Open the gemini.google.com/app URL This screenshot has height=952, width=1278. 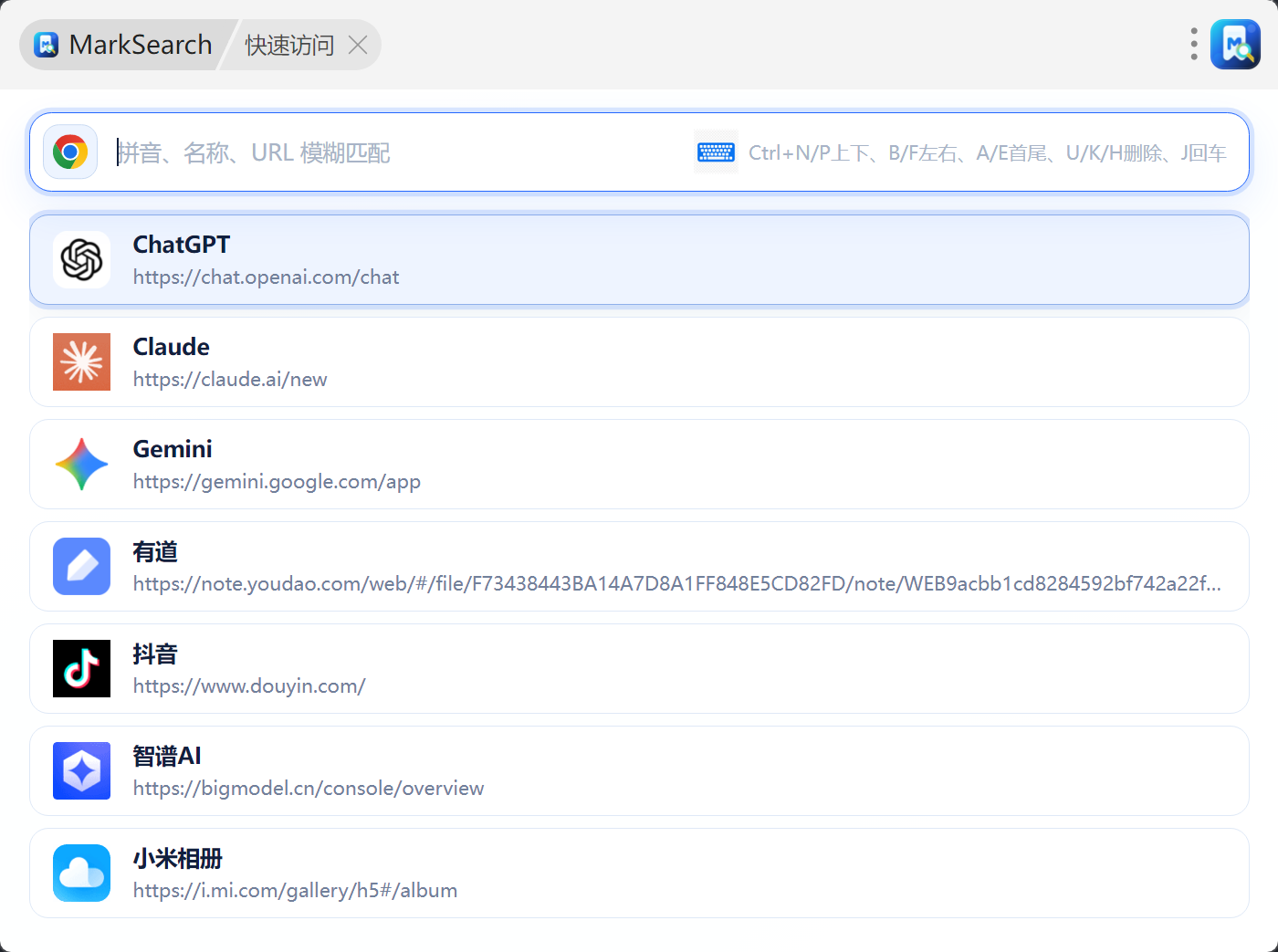tap(277, 482)
